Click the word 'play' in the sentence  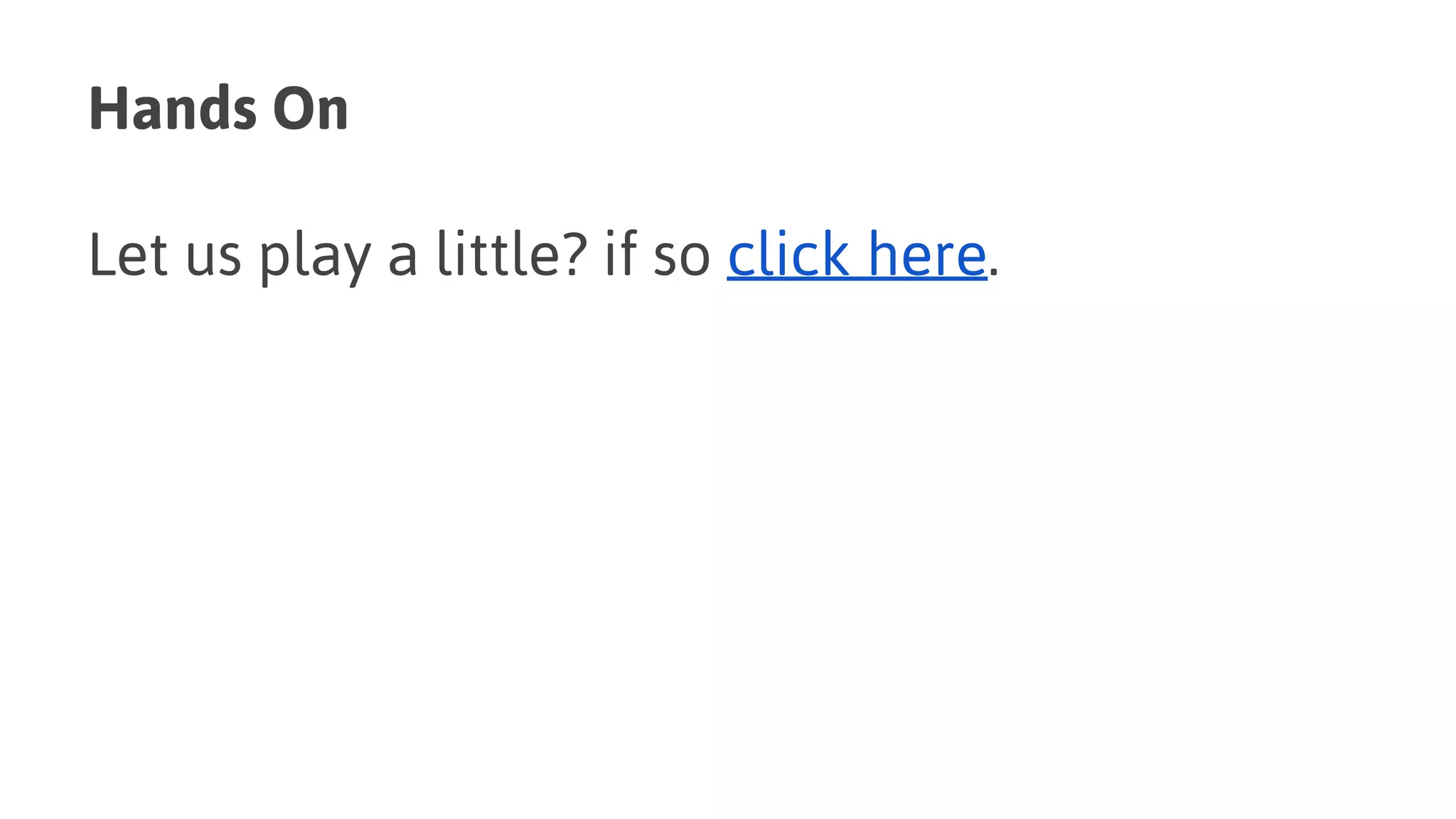pyautogui.click(x=315, y=257)
